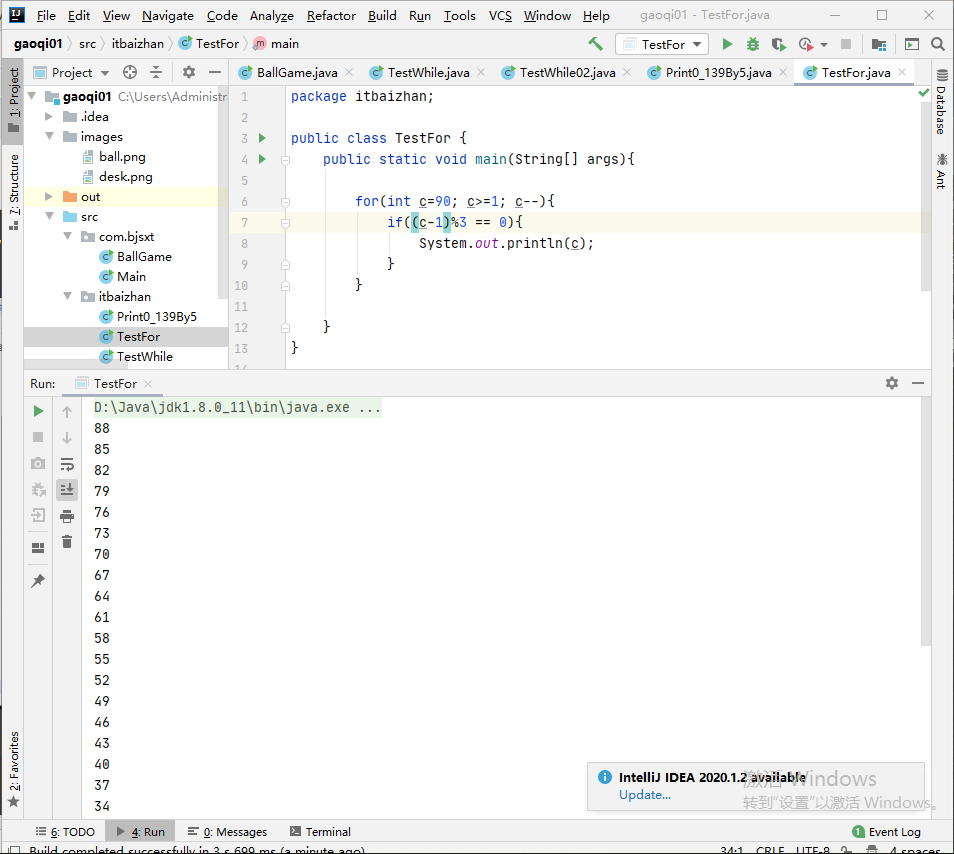Image resolution: width=954 pixels, height=854 pixels.
Task: Open the Project Structure dialog icon
Action: [x=879, y=44]
